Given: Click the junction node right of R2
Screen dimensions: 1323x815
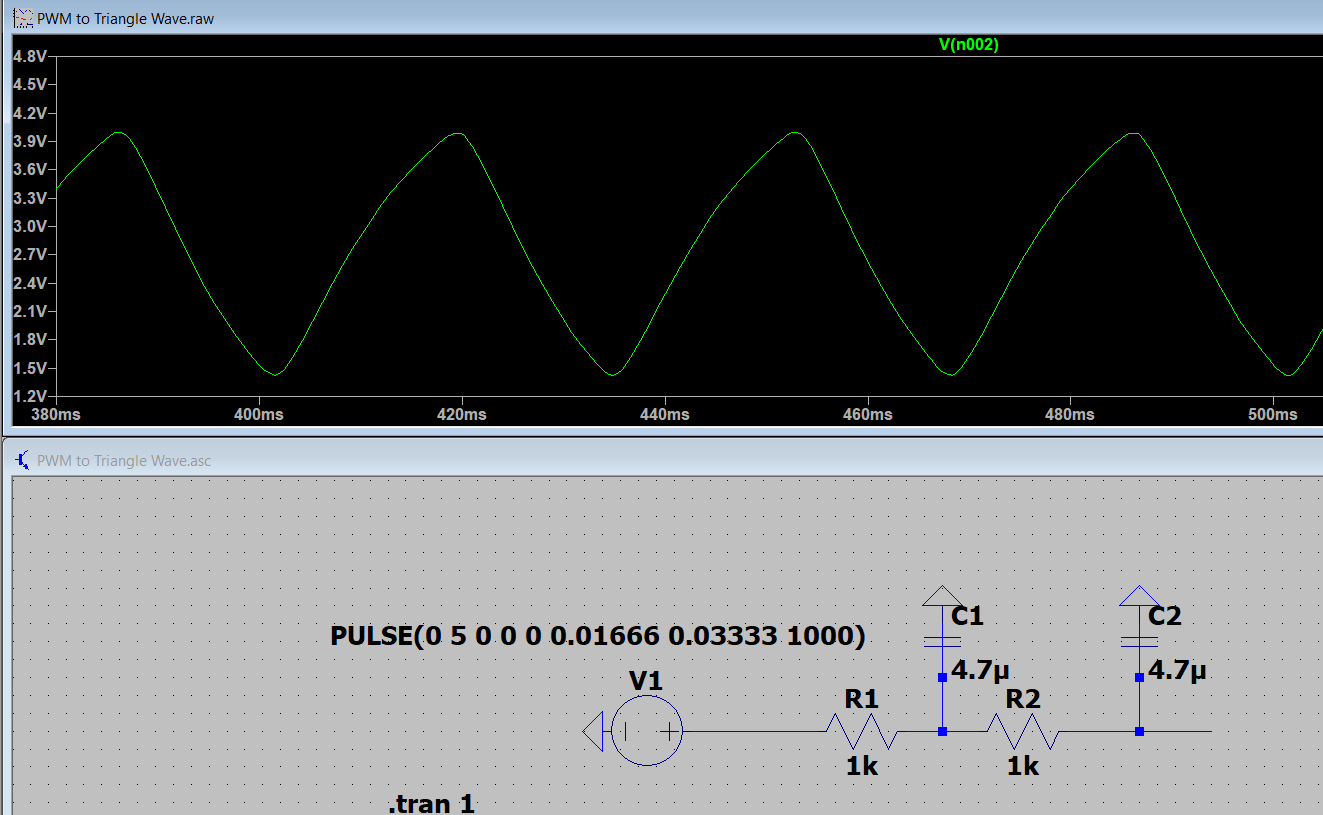Looking at the screenshot, I should tap(1139, 731).
